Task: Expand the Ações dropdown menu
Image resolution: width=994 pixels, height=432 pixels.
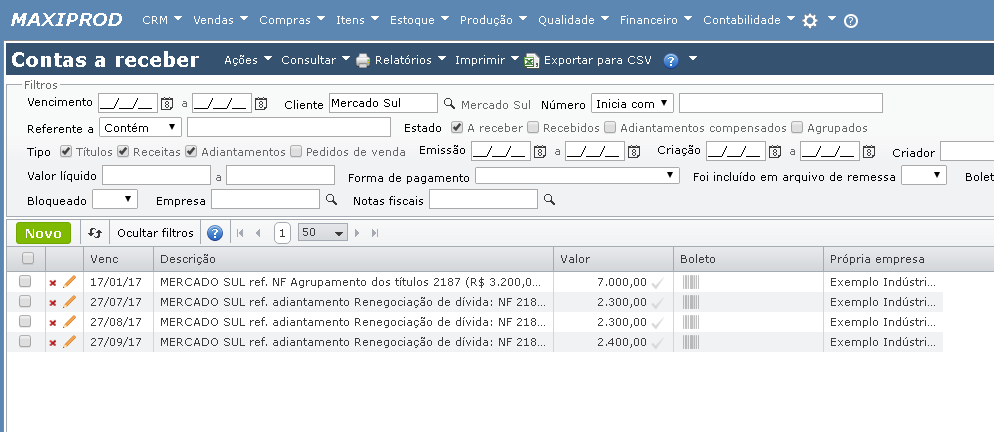Action: point(248,60)
